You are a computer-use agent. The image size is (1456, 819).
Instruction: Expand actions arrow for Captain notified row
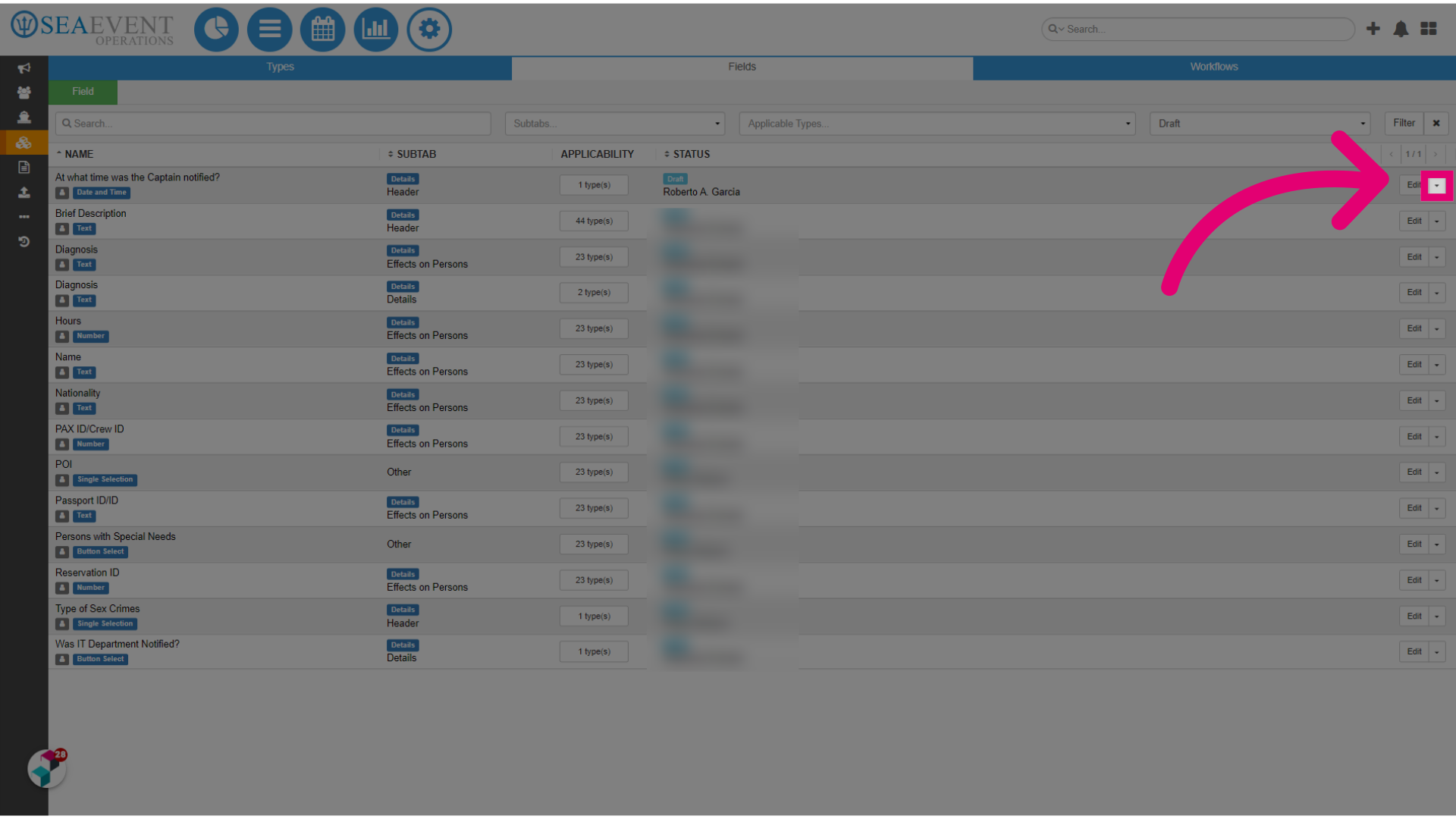point(1437,186)
